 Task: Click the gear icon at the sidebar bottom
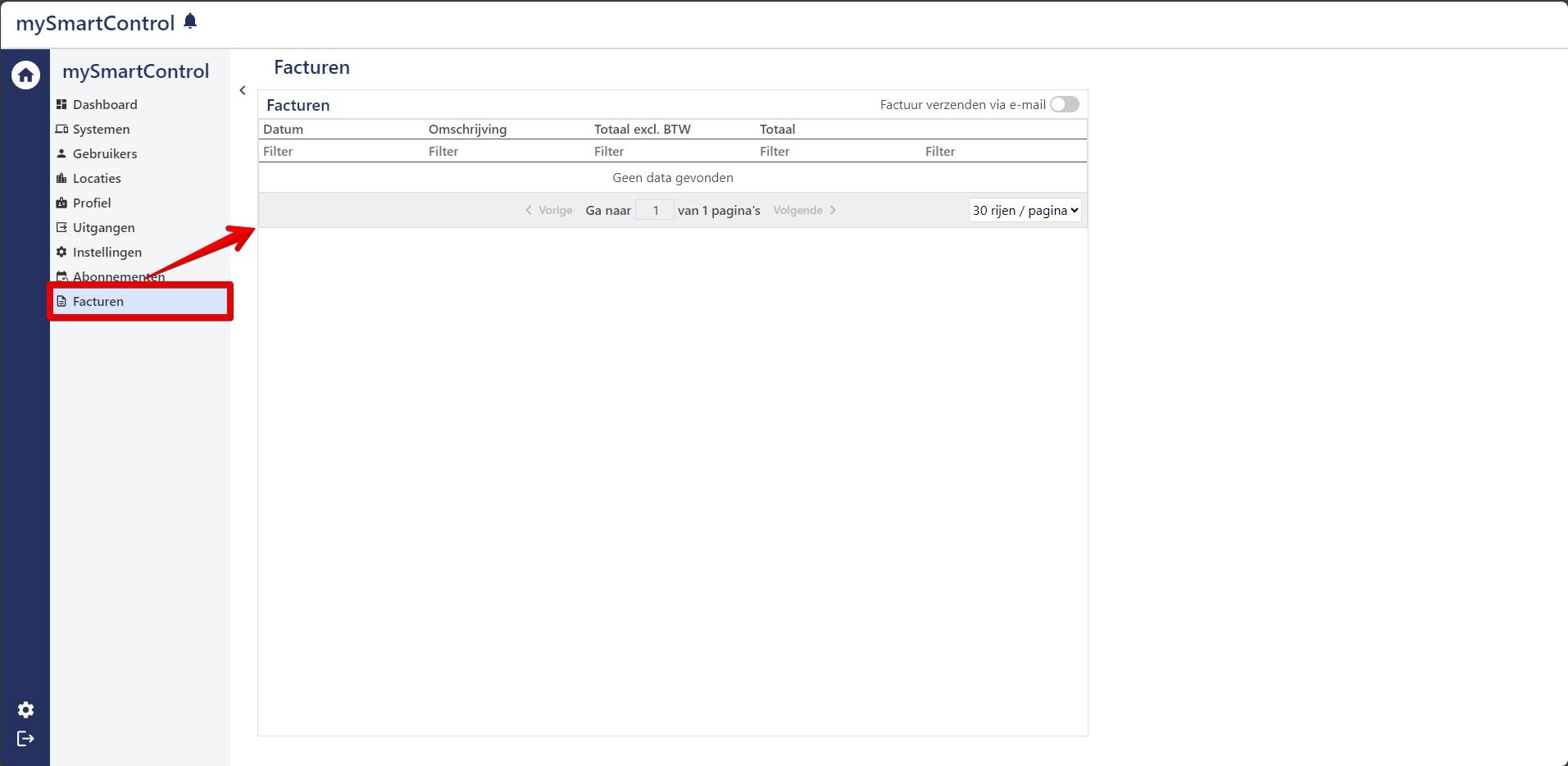click(25, 710)
